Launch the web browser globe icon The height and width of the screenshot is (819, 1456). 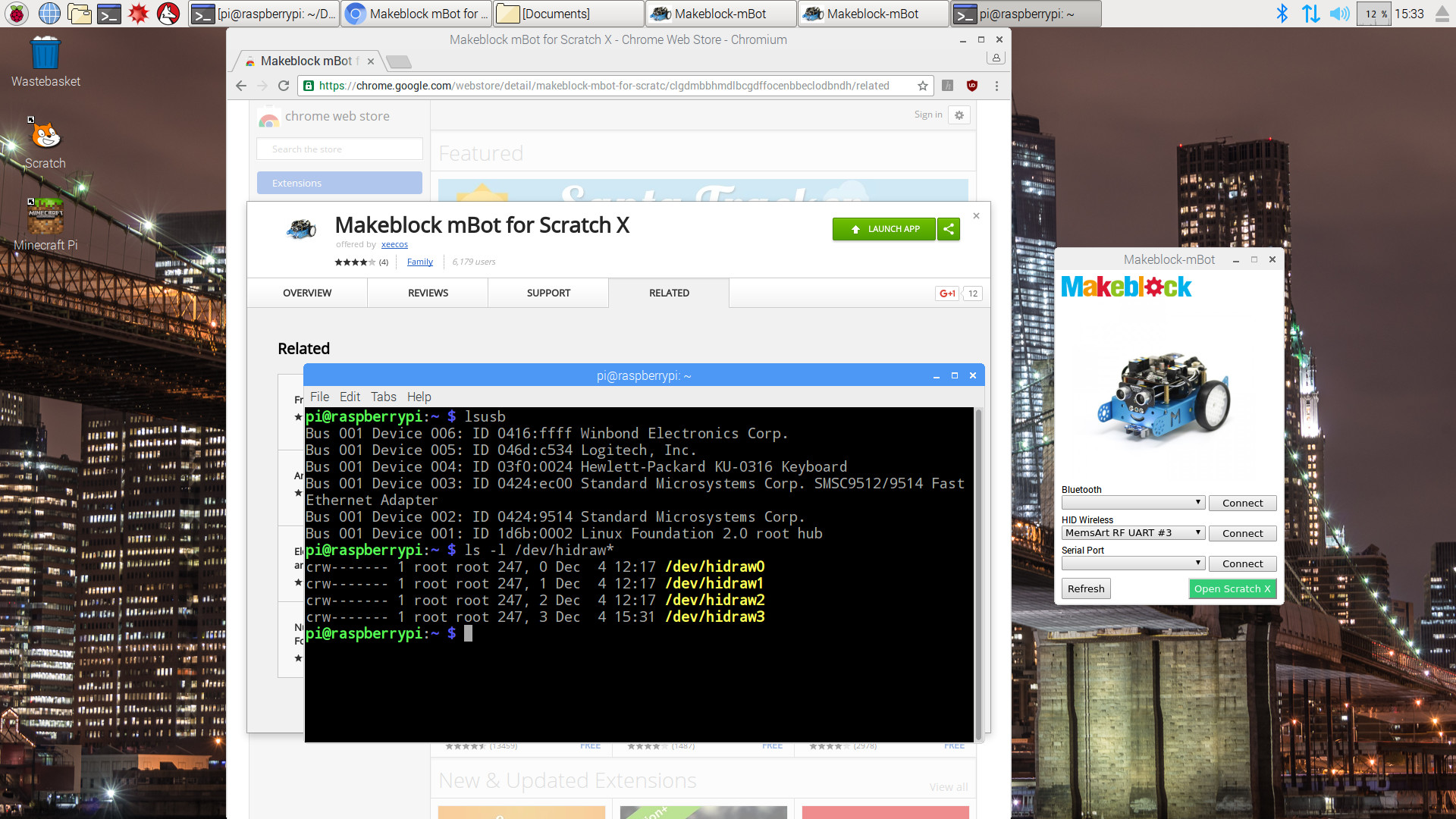click(49, 13)
